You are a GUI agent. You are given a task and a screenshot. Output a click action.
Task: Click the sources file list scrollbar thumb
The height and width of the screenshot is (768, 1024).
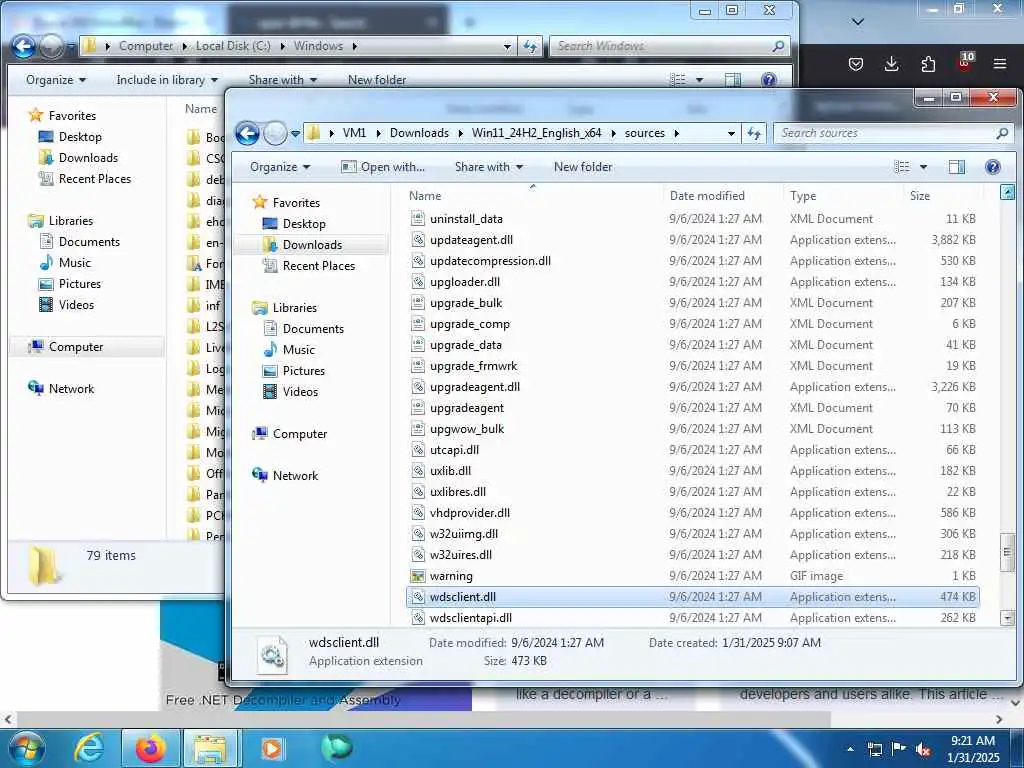(1008, 552)
